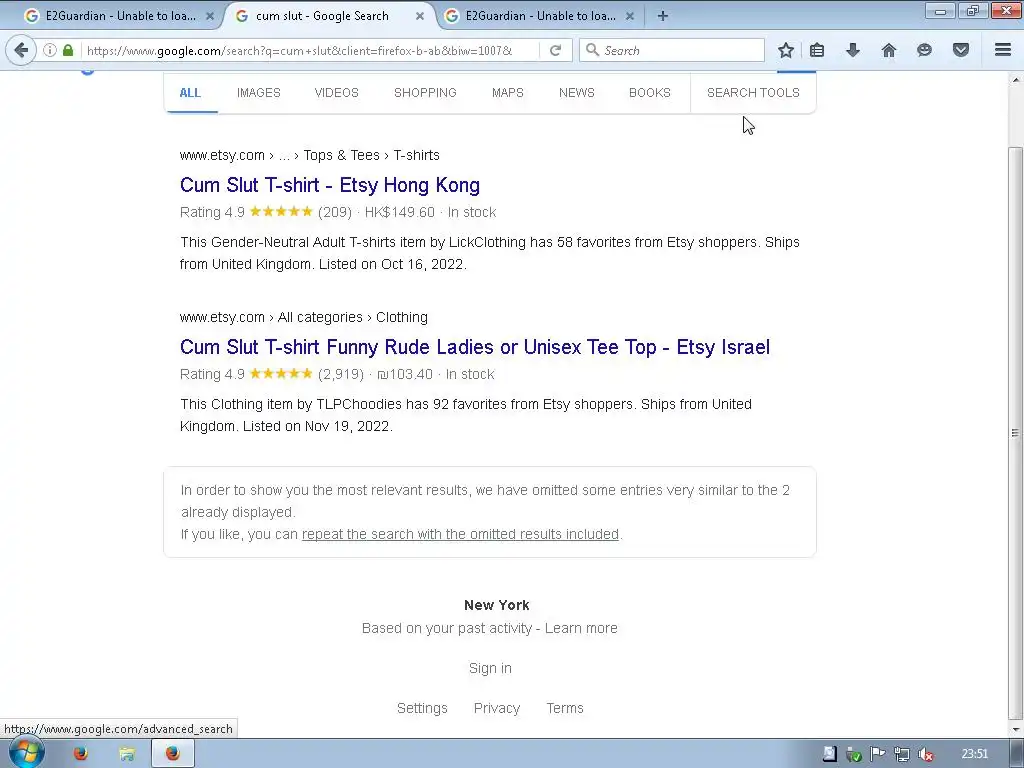The image size is (1024, 768).
Task: Click the green padlock security icon
Action: 68,50
